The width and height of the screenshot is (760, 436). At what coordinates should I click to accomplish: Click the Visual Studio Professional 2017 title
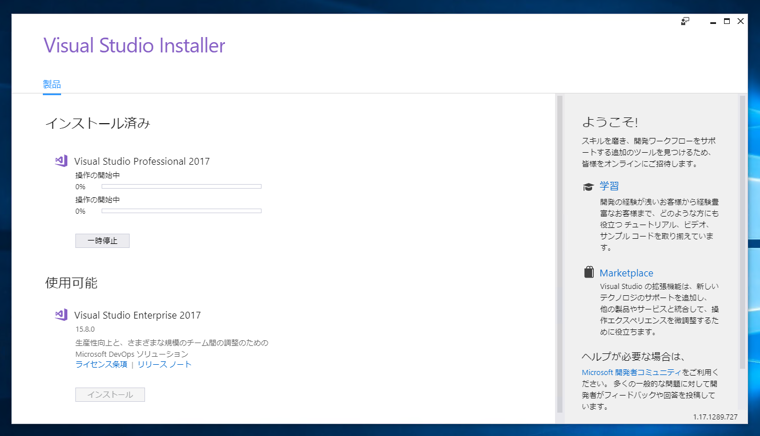pyautogui.click(x=142, y=161)
